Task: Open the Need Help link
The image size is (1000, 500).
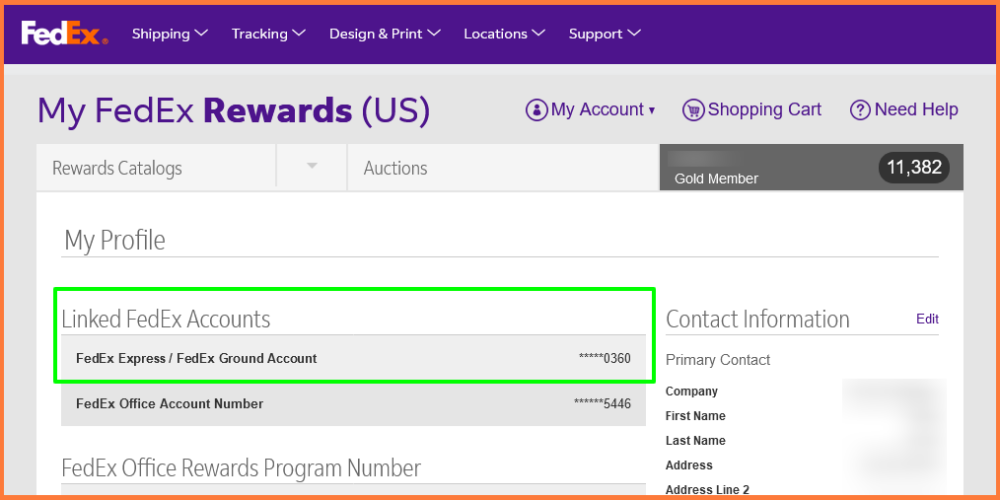Action: (x=916, y=110)
